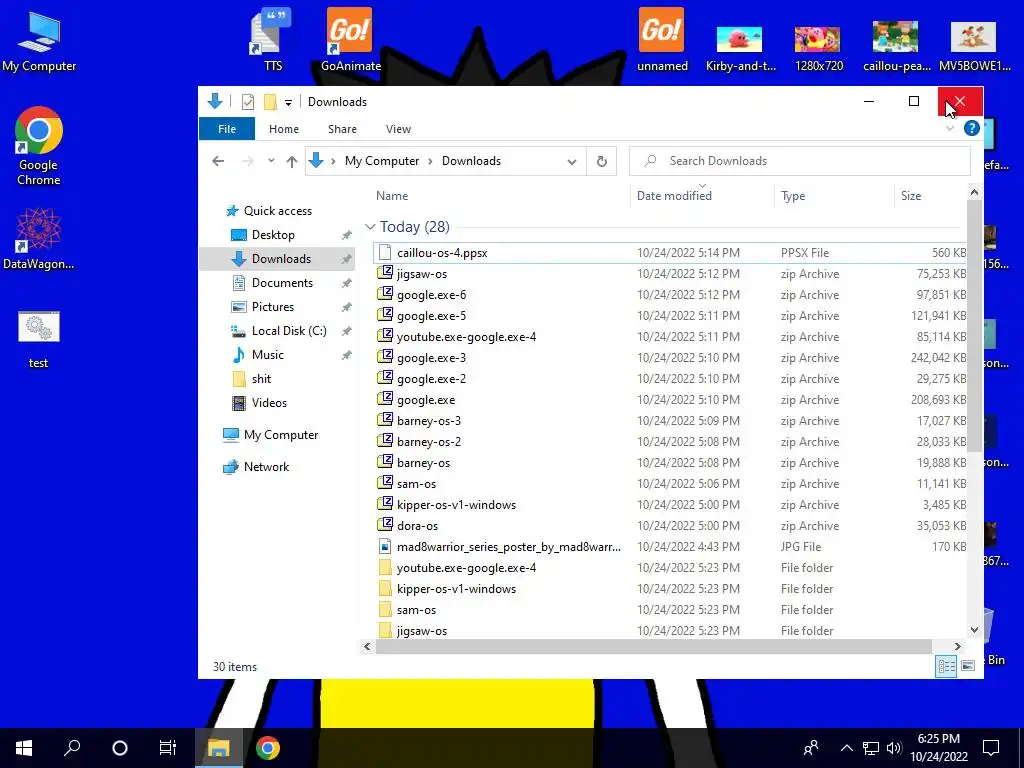Click the vertical scrollbar up arrow
The height and width of the screenshot is (768, 1024).
(974, 192)
